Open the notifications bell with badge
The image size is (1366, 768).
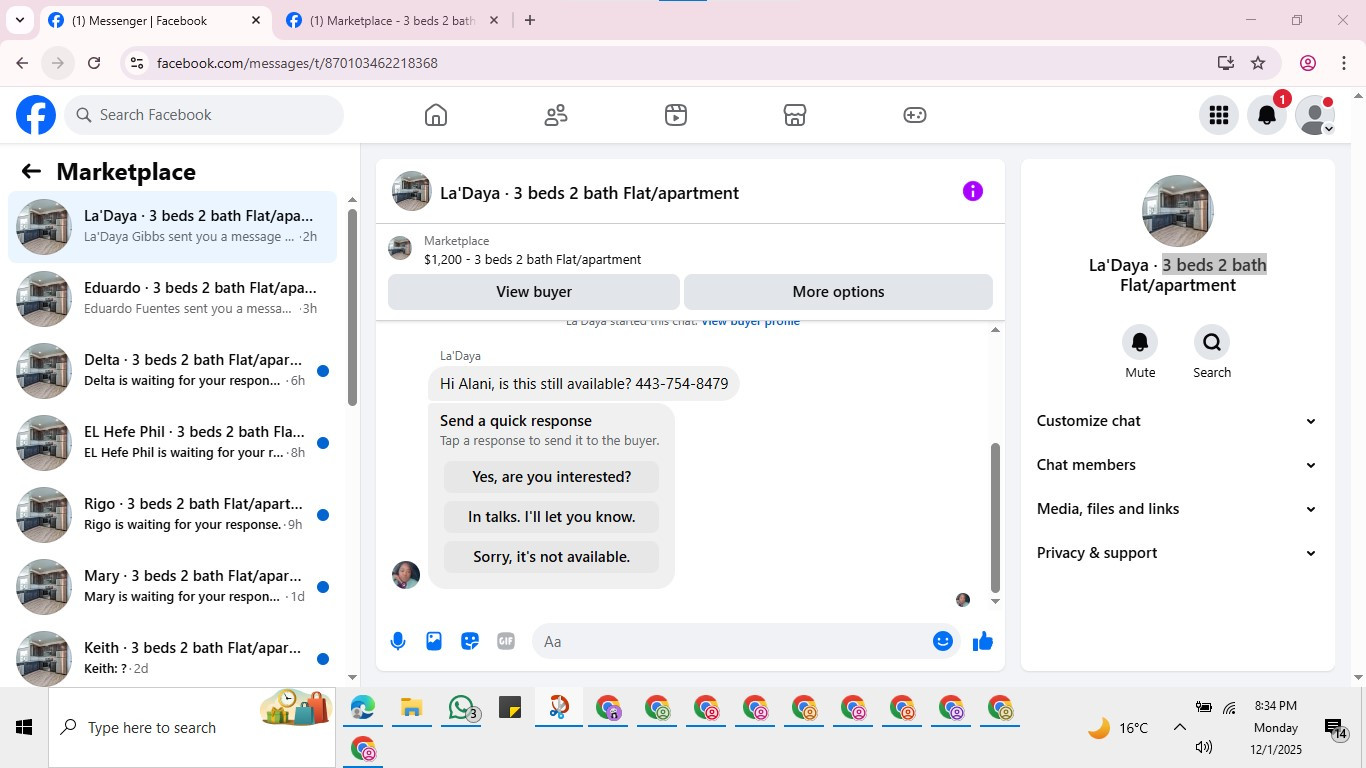click(1266, 115)
